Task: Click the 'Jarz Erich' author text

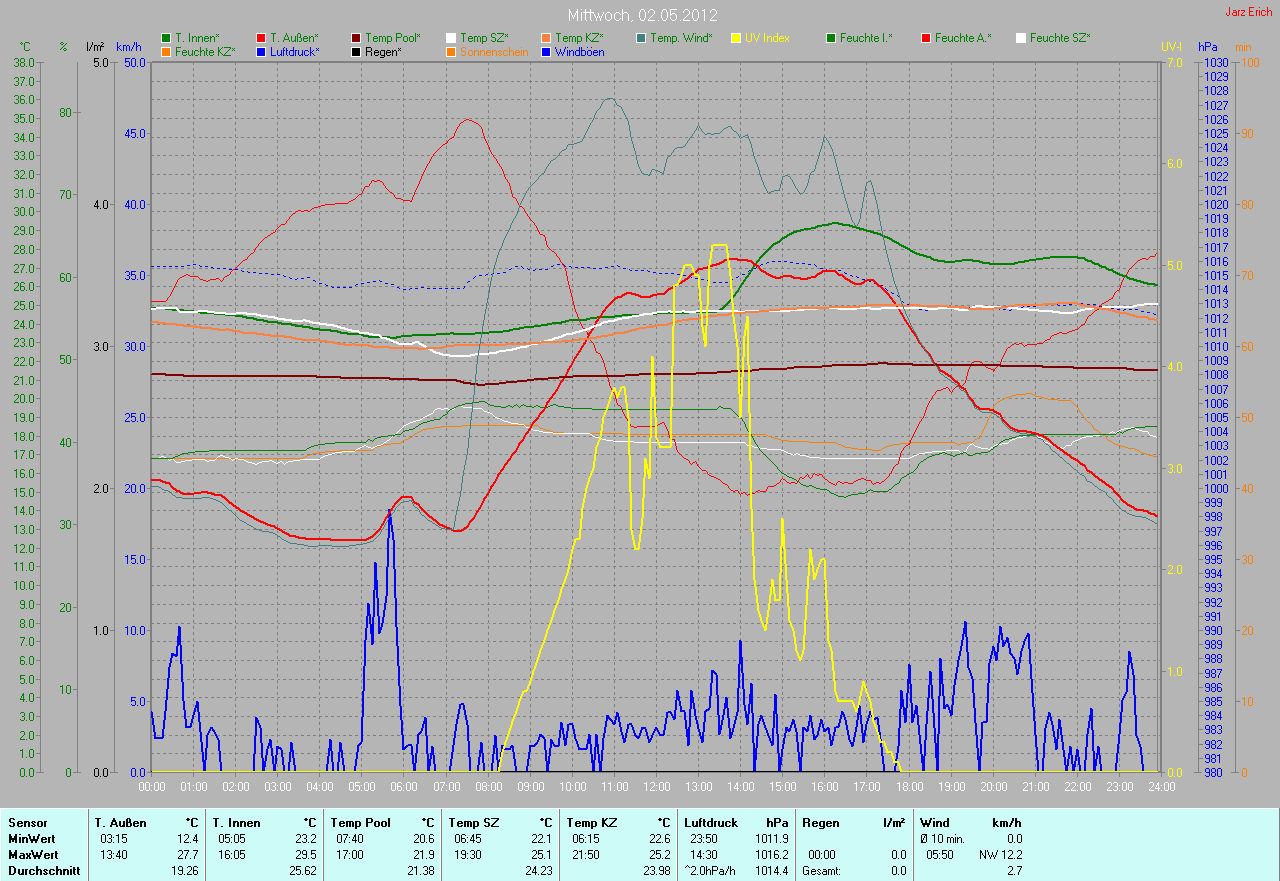Action: [x=1249, y=12]
